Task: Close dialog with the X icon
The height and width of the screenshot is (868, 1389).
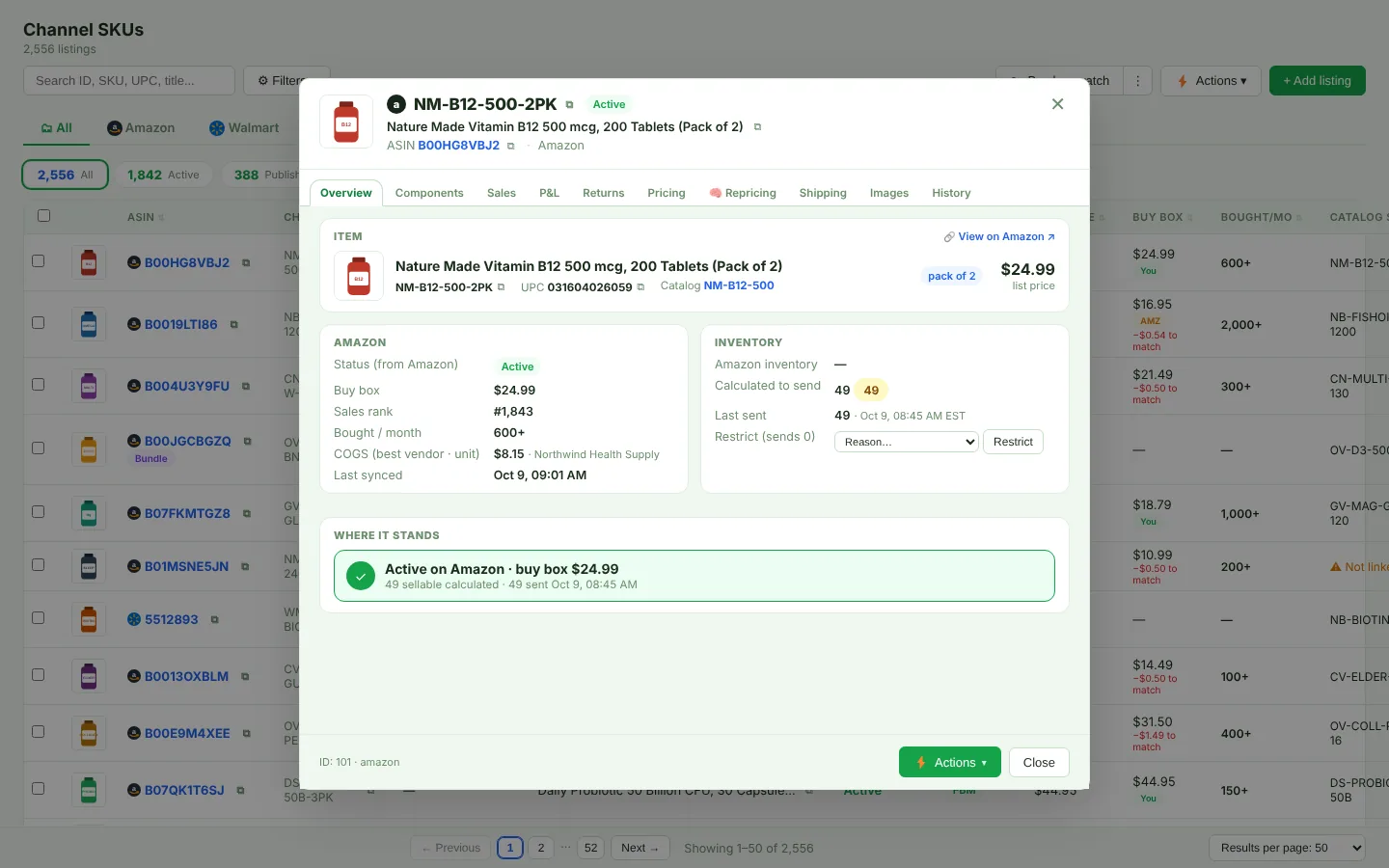Action: [1057, 104]
